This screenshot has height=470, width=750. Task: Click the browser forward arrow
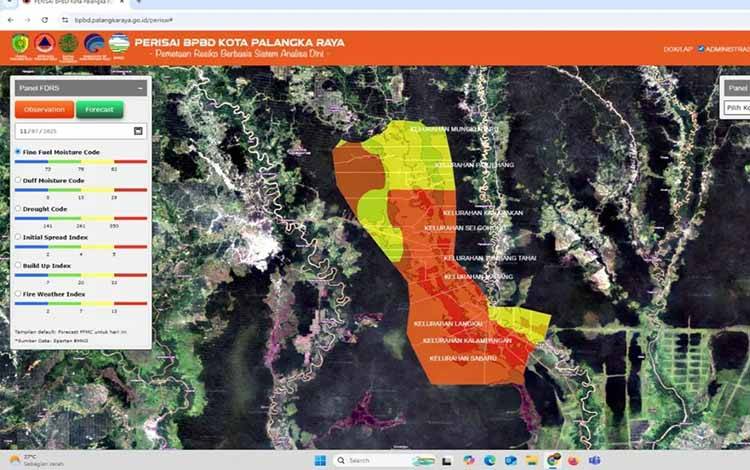tap(27, 20)
